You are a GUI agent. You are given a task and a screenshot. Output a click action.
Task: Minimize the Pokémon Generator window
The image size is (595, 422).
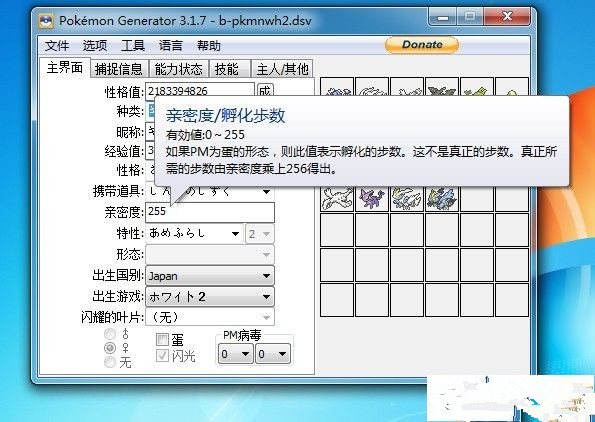pos(443,17)
